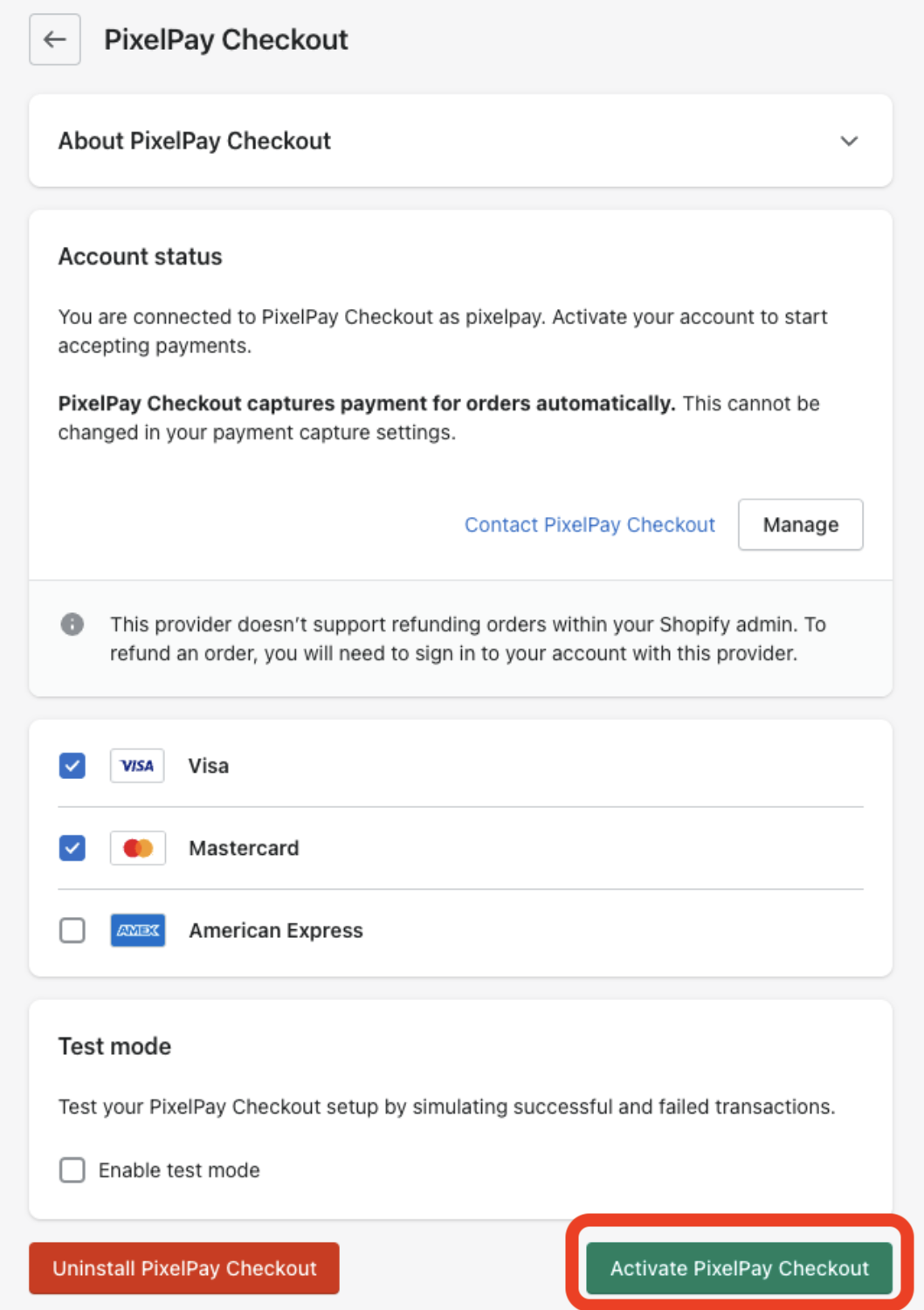This screenshot has height=1310, width=924.
Task: Go back using the arrow button
Action: 55,39
